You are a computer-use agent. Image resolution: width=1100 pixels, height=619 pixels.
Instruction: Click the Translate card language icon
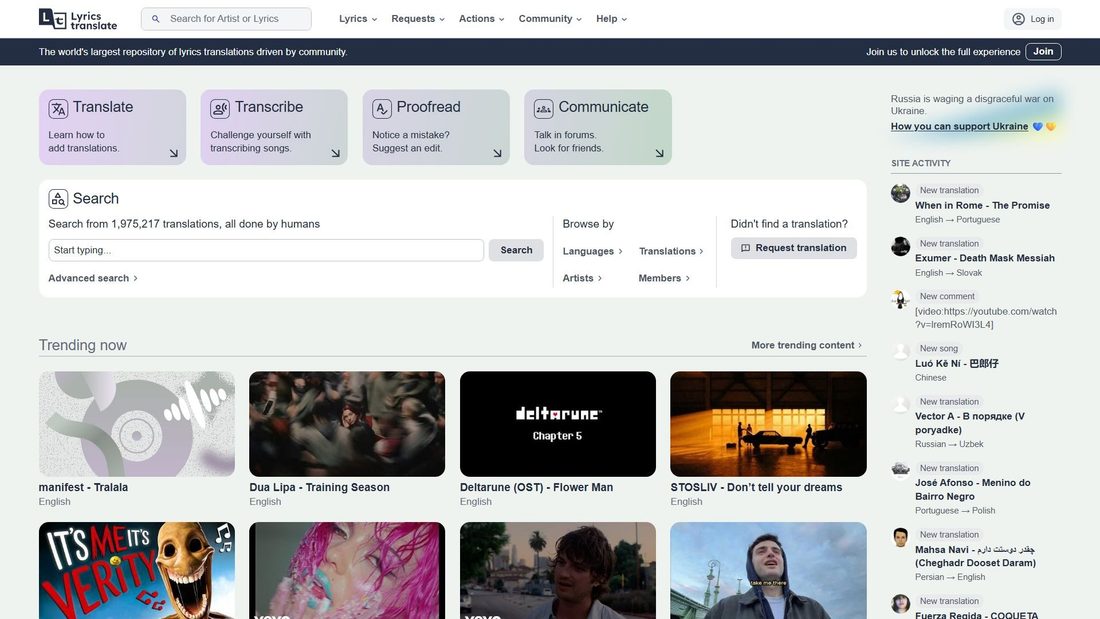(x=58, y=109)
